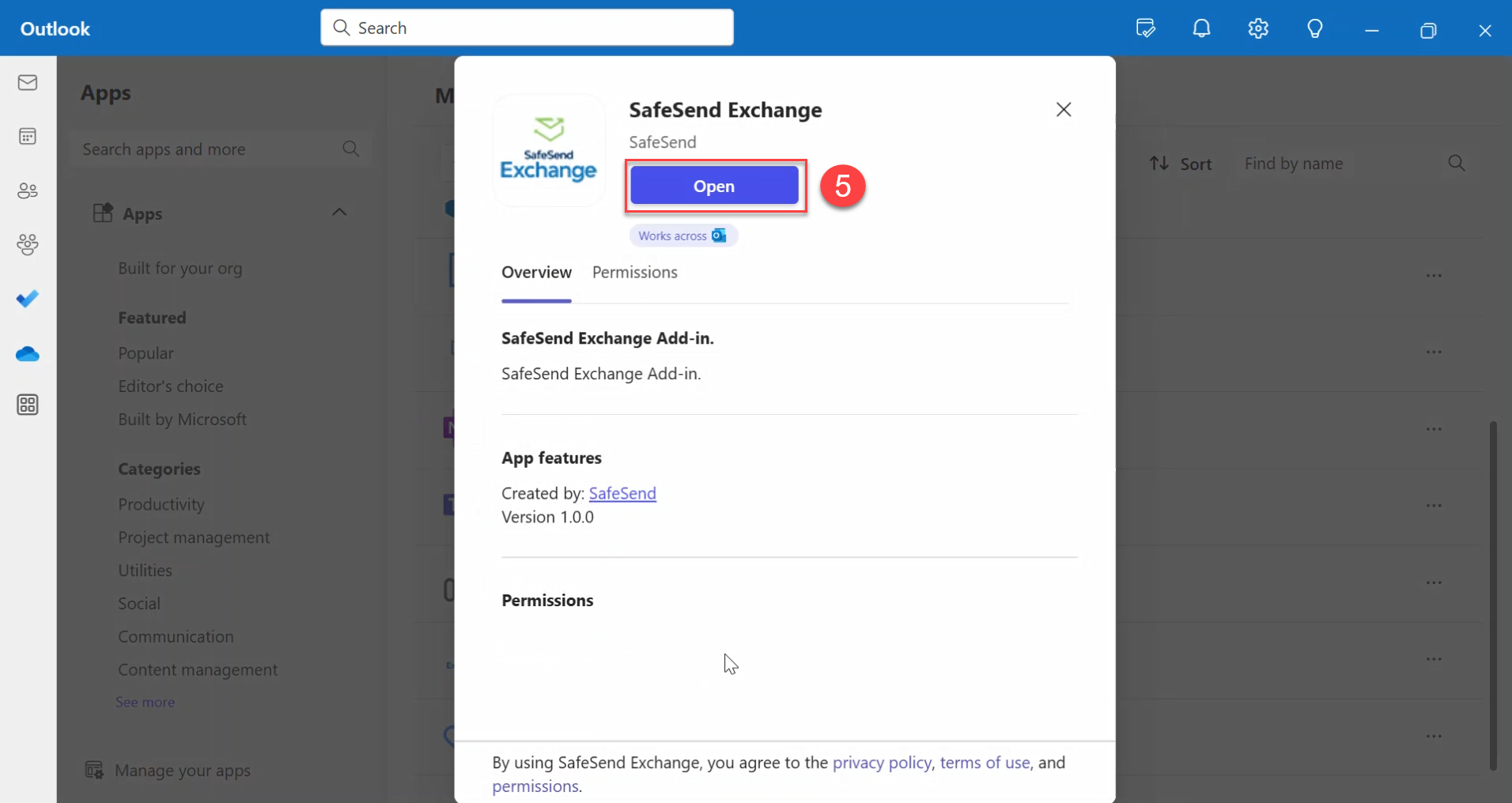The height and width of the screenshot is (803, 1512).
Task: Select Built by Microsoft
Action: (182, 420)
